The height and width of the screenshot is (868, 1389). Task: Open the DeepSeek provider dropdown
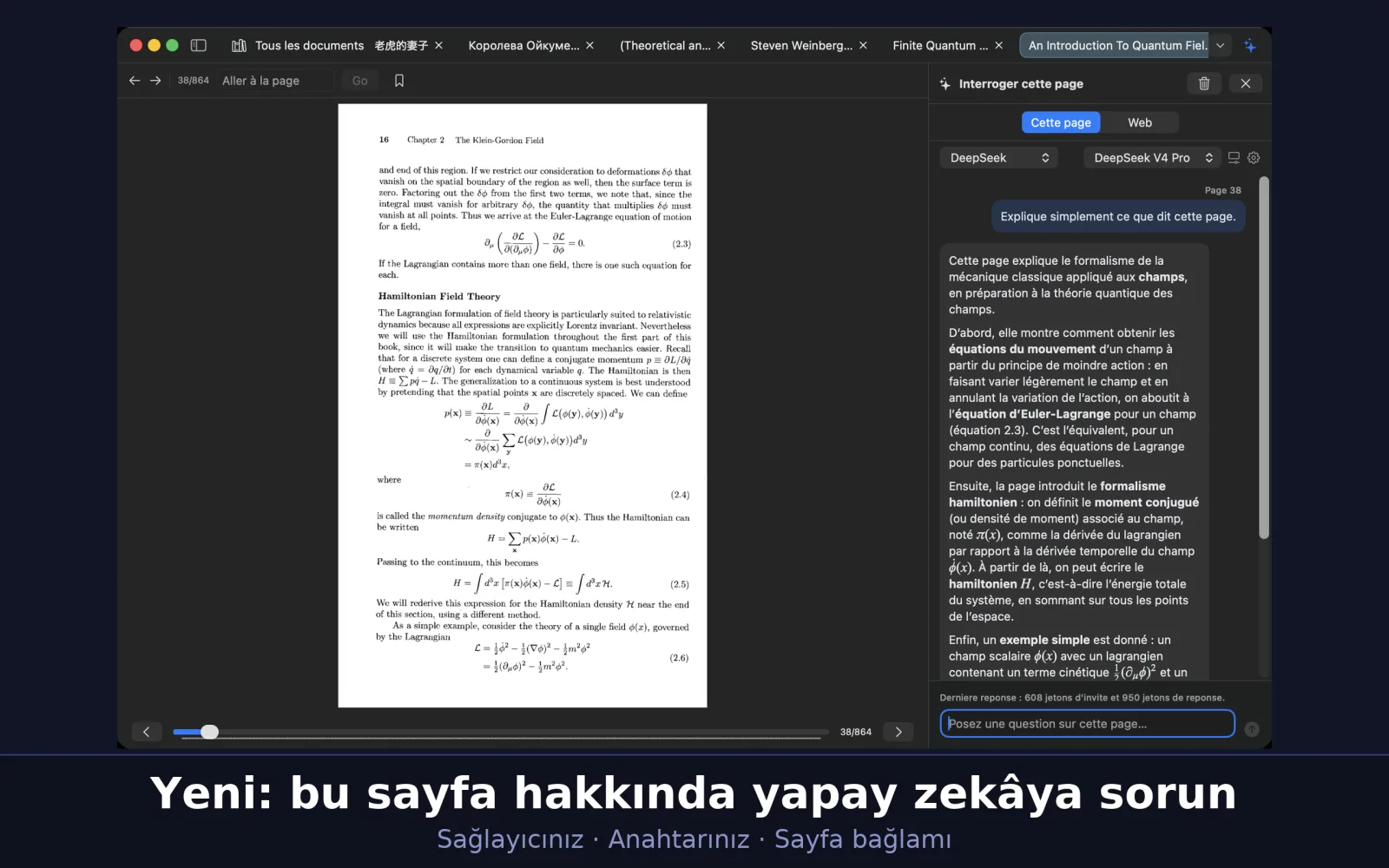999,157
